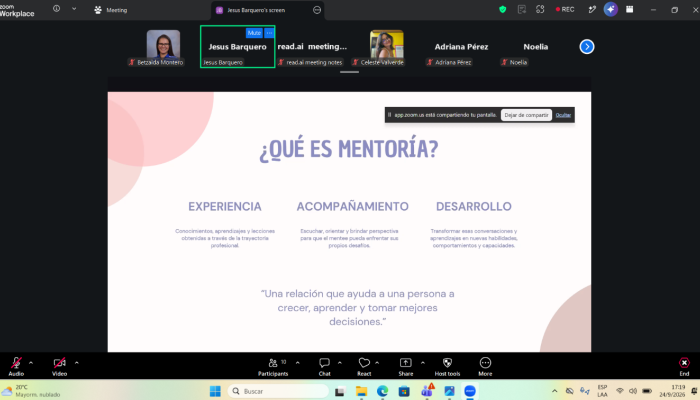Switch to the Meeting tab
Image resolution: width=700 pixels, height=400 pixels.
click(x=111, y=10)
